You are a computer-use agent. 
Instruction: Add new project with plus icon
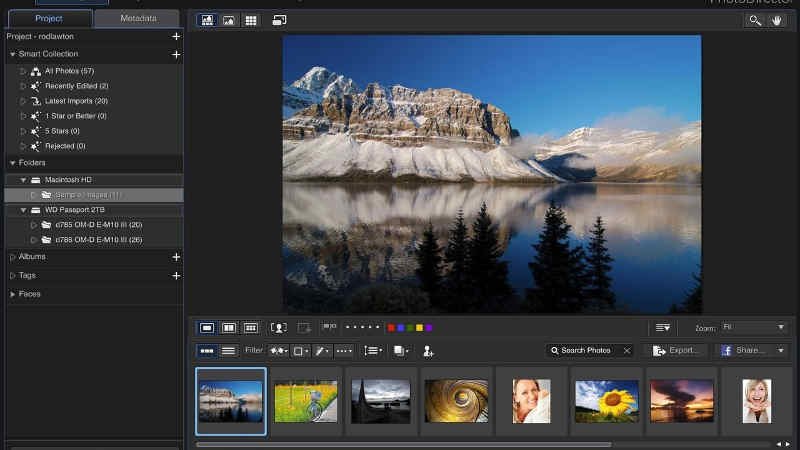[176, 36]
